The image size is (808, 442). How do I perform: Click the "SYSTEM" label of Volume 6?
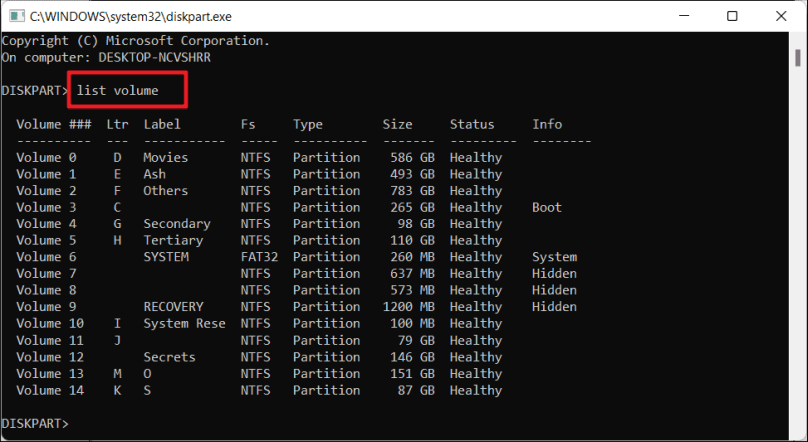[165, 257]
